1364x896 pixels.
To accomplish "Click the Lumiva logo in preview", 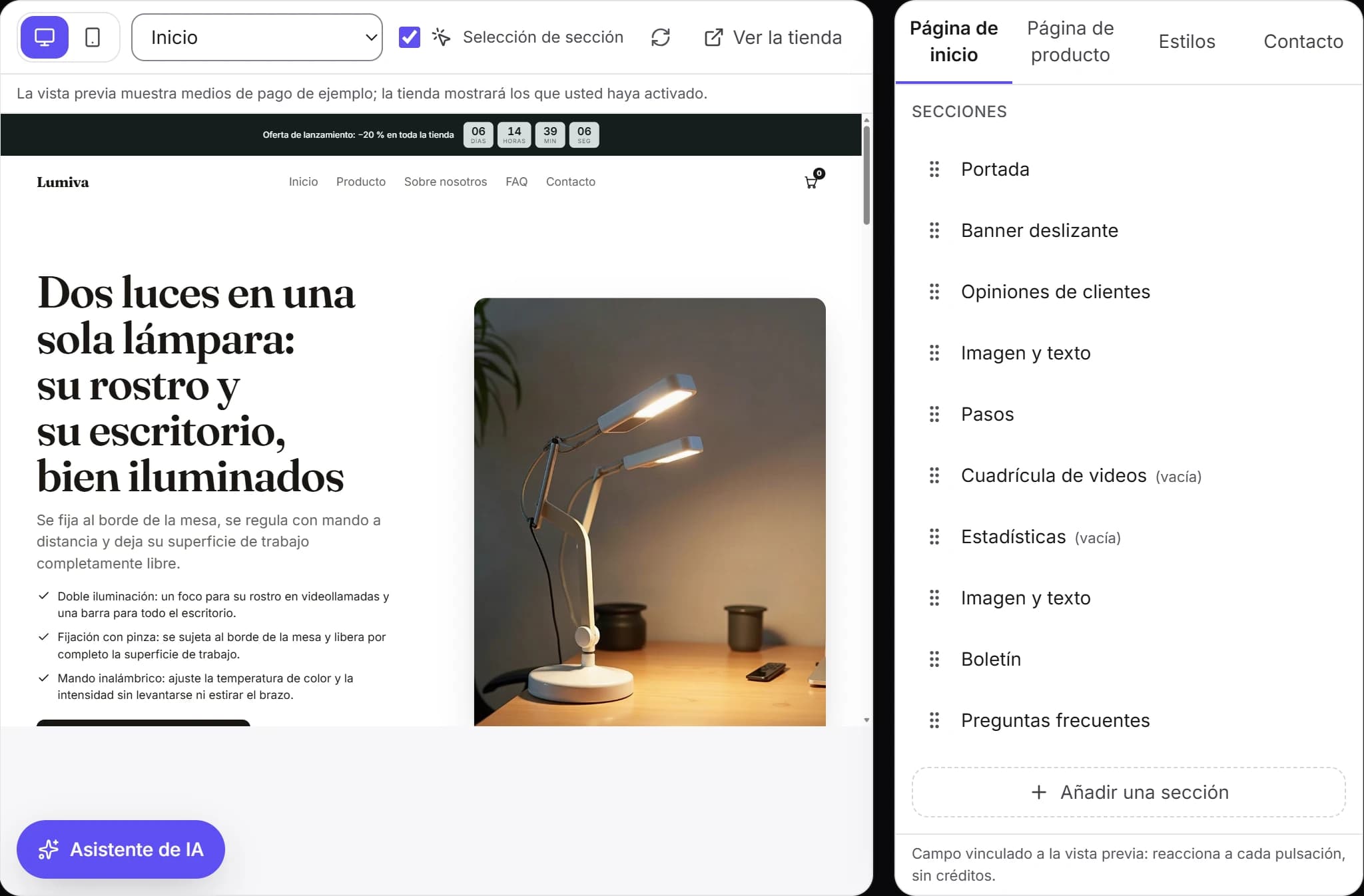I will pyautogui.click(x=63, y=182).
